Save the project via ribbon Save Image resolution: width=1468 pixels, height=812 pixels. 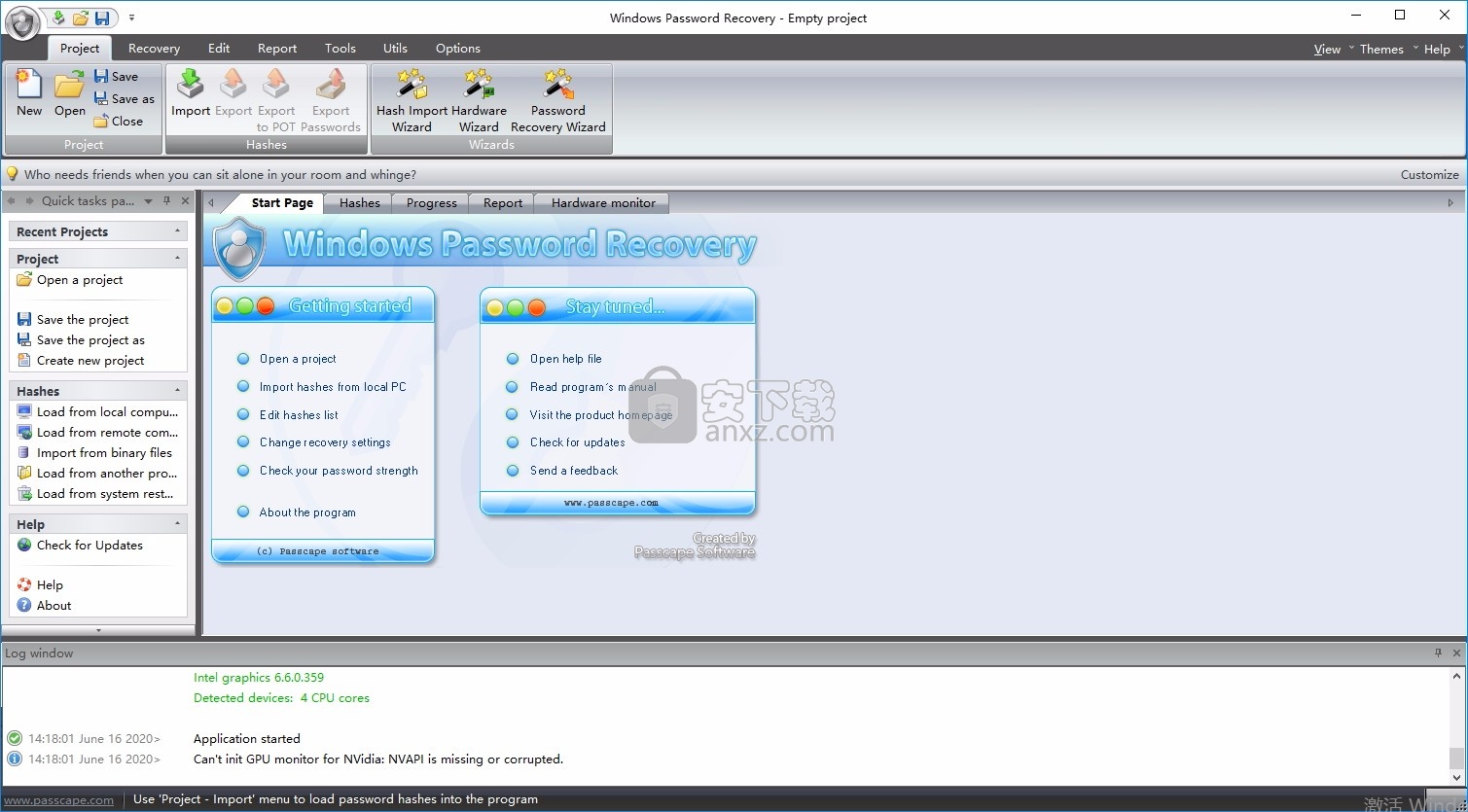pos(116,76)
